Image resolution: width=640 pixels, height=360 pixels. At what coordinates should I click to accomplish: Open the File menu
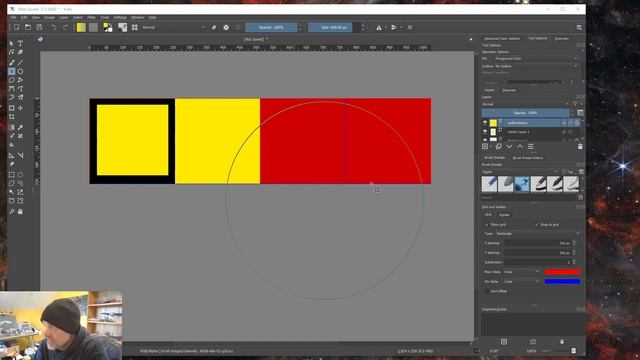click(13, 18)
